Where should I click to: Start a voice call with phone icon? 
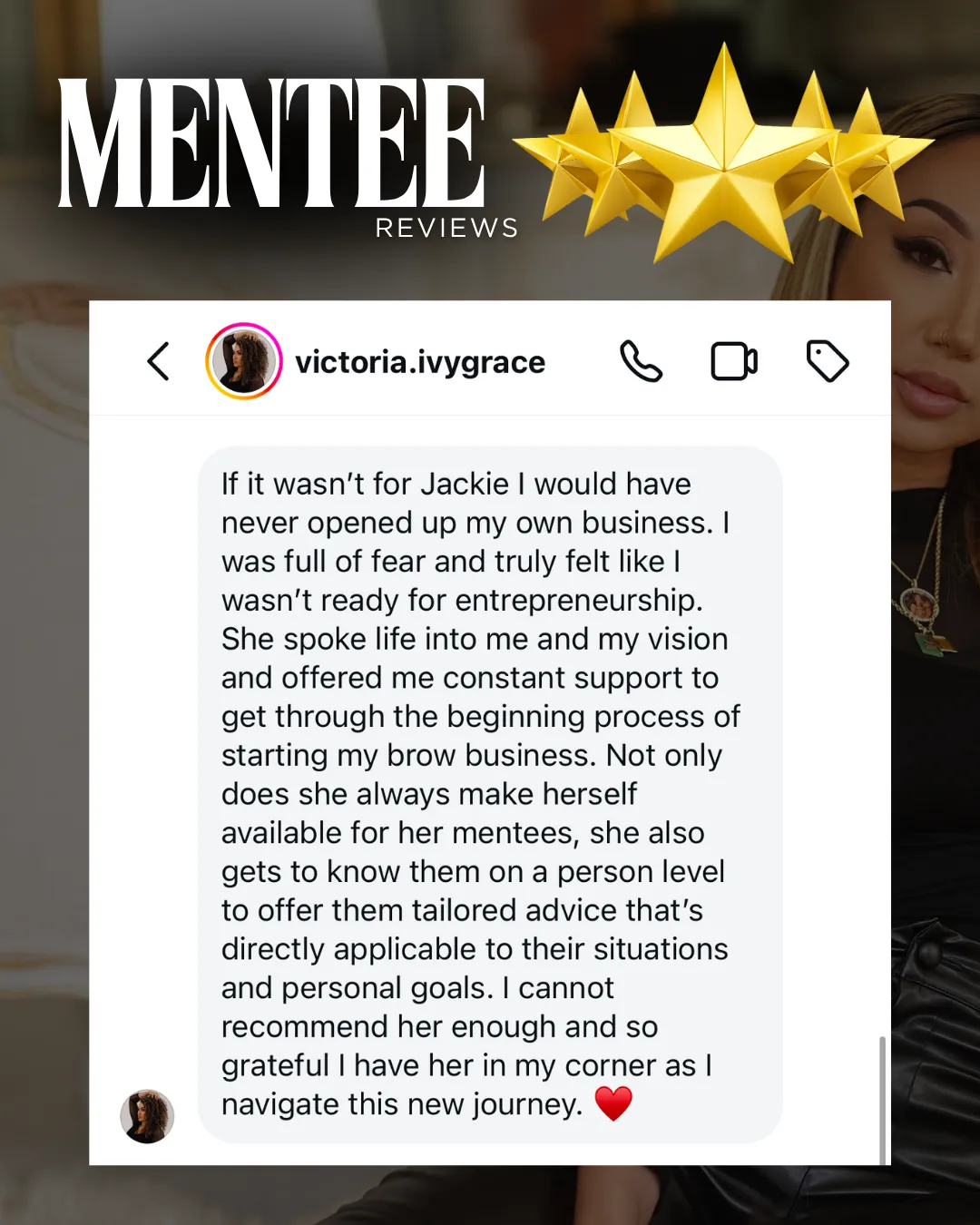coord(641,361)
